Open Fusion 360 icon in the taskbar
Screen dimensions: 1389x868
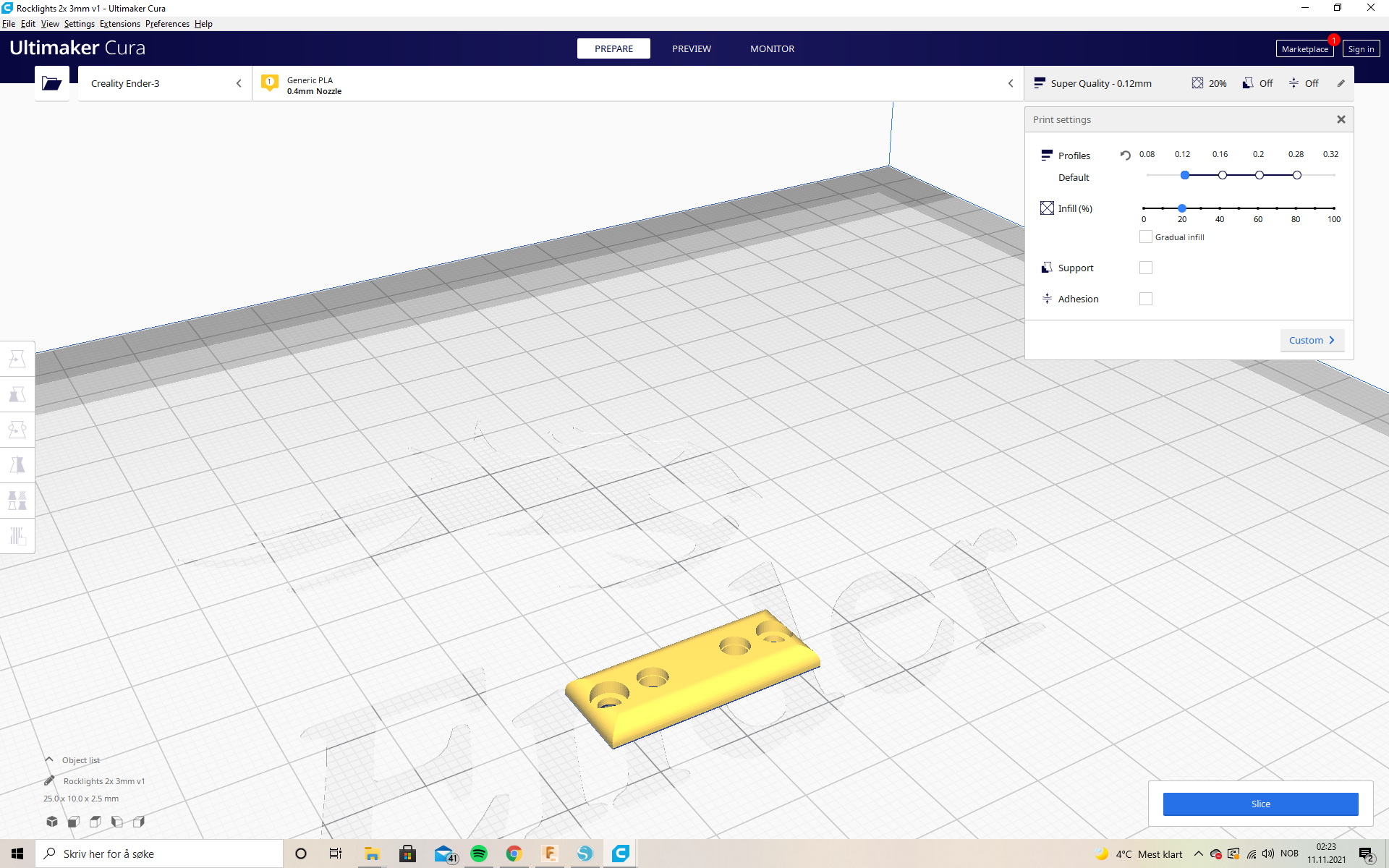(549, 854)
